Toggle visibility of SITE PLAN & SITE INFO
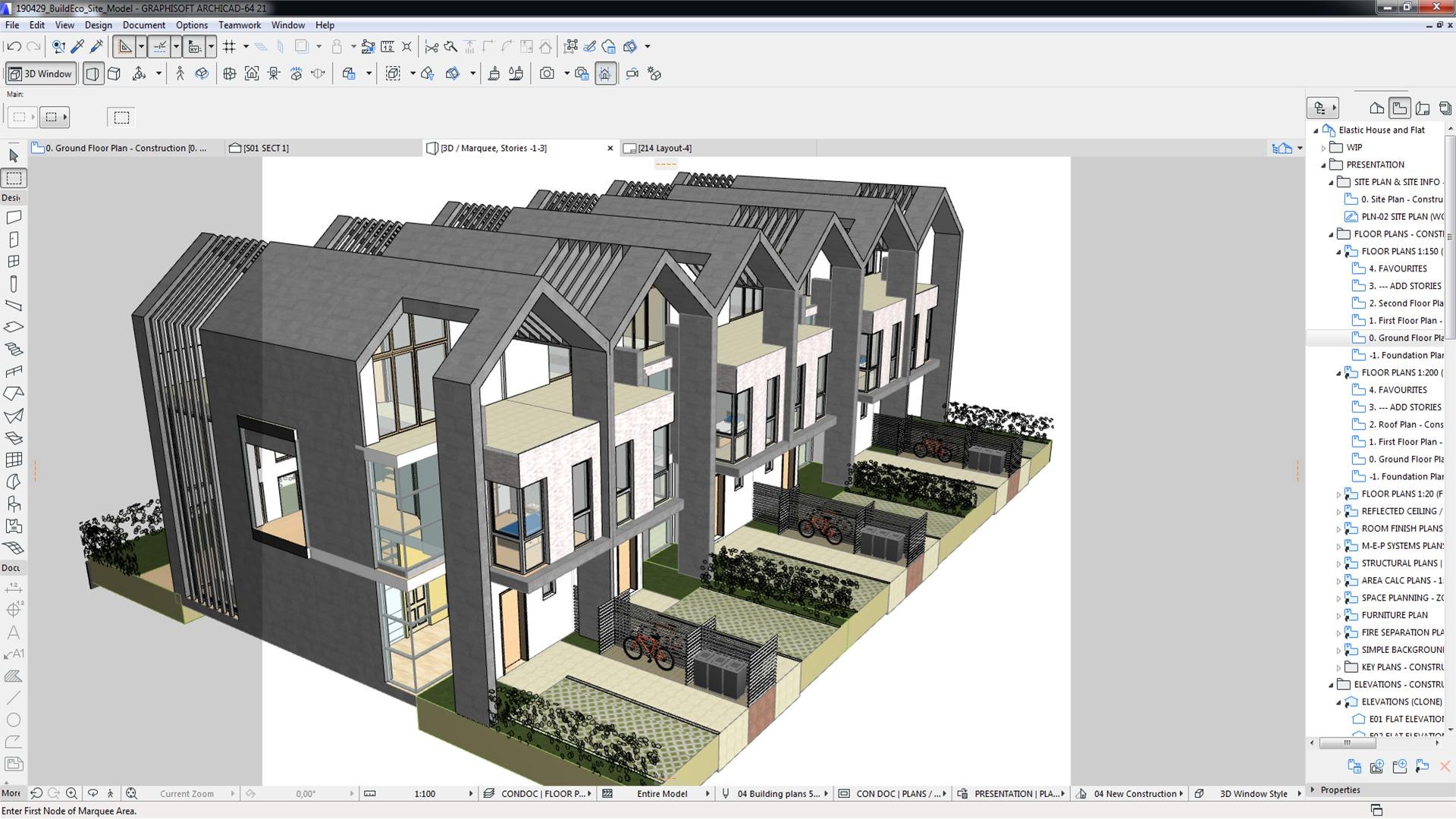 [x=1333, y=181]
